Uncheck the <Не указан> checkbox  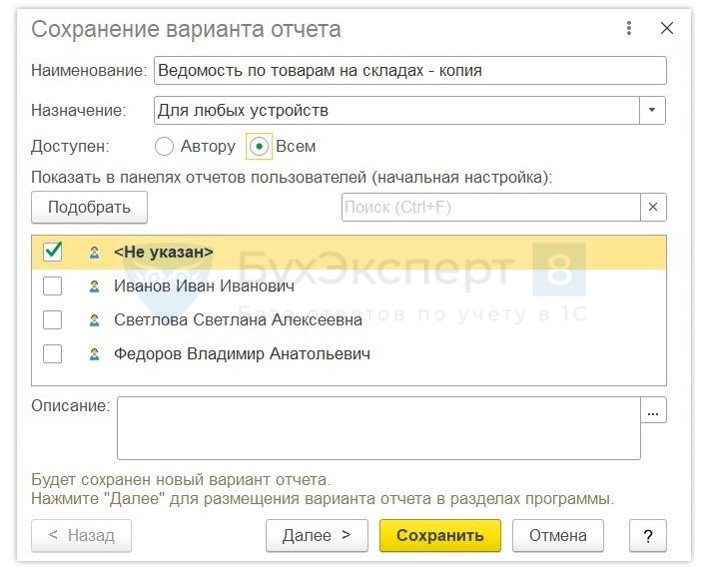(x=52, y=252)
